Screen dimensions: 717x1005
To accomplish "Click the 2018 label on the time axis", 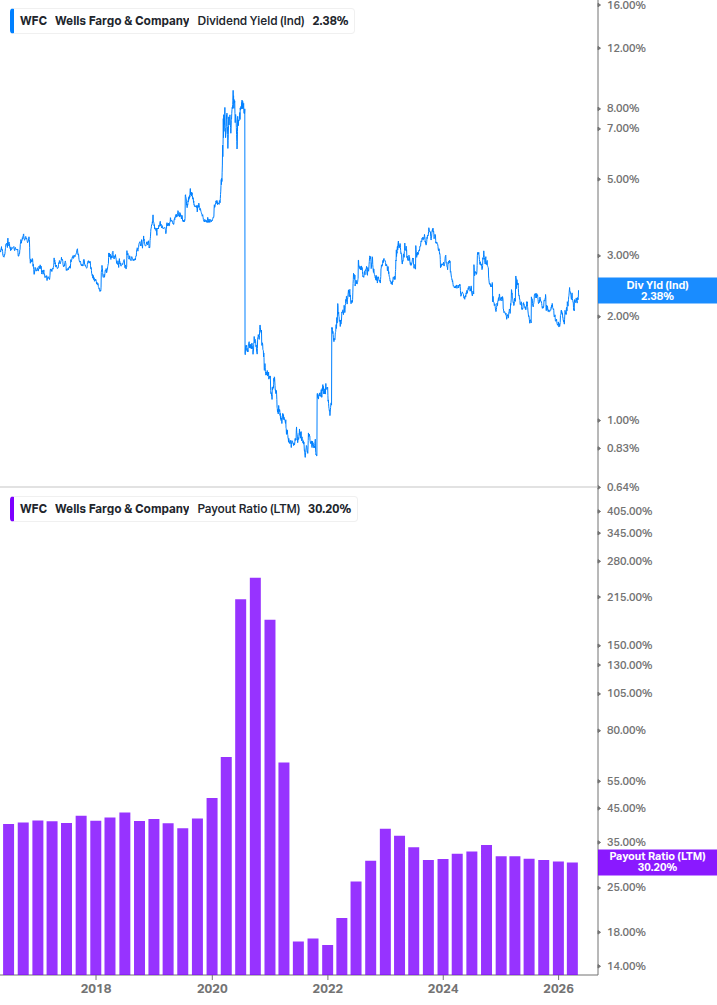I will (x=96, y=988).
